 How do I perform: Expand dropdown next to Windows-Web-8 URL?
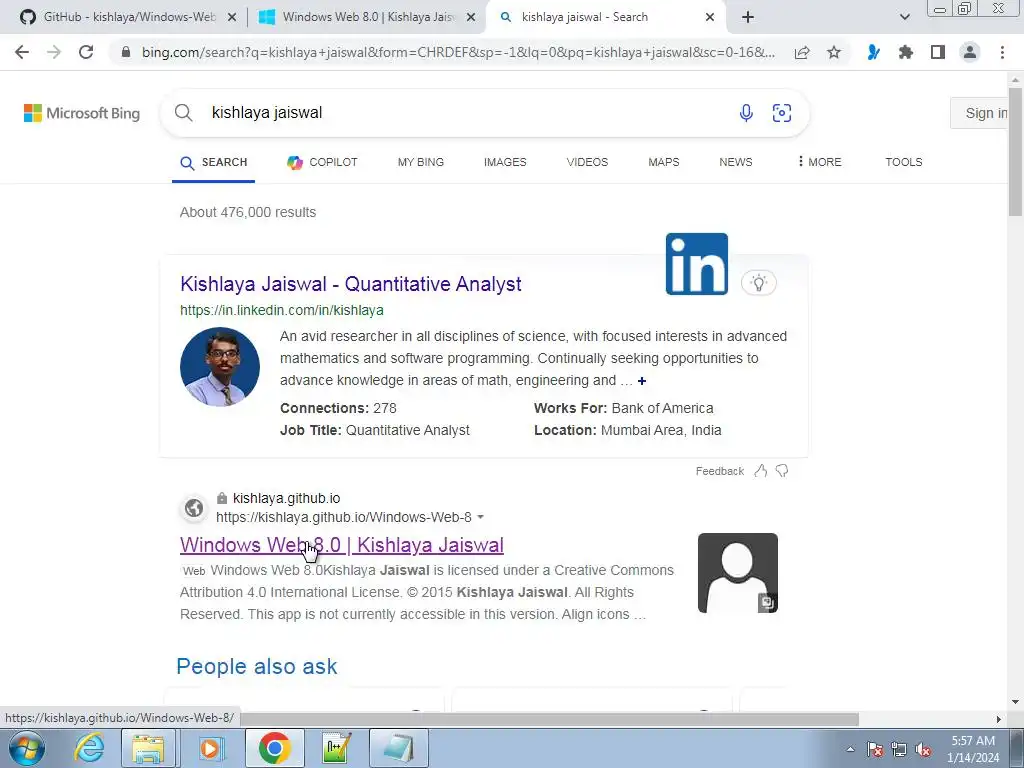[x=481, y=517]
